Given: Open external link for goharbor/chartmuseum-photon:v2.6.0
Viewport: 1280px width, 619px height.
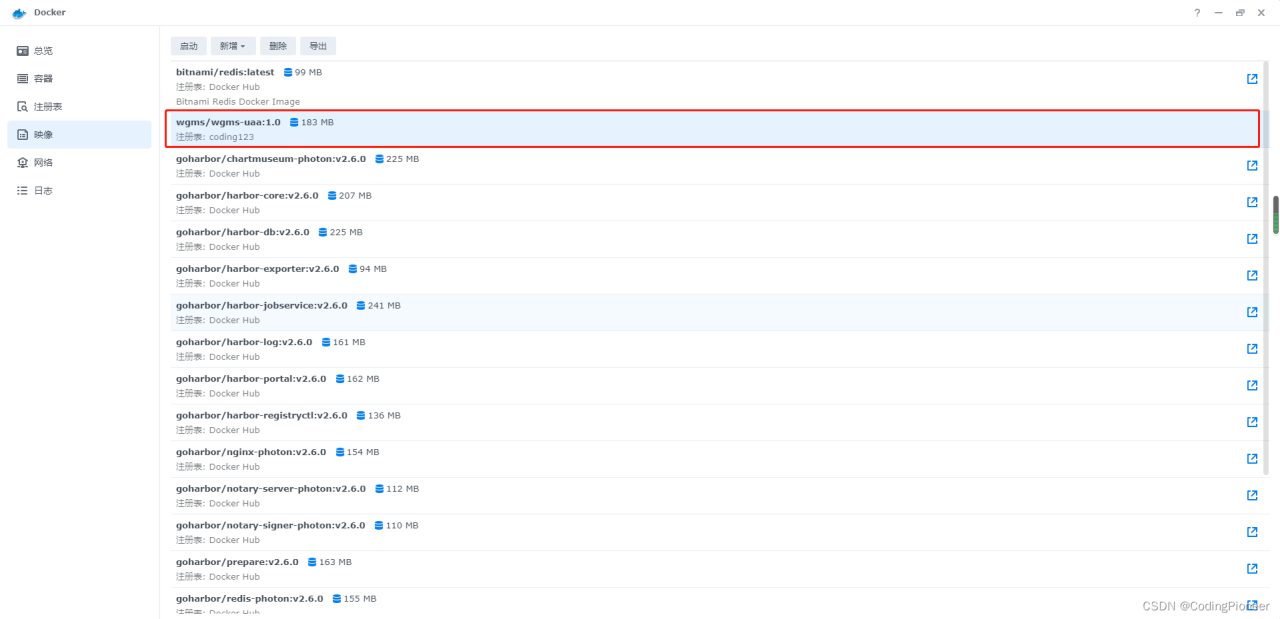Looking at the screenshot, I should (x=1252, y=166).
